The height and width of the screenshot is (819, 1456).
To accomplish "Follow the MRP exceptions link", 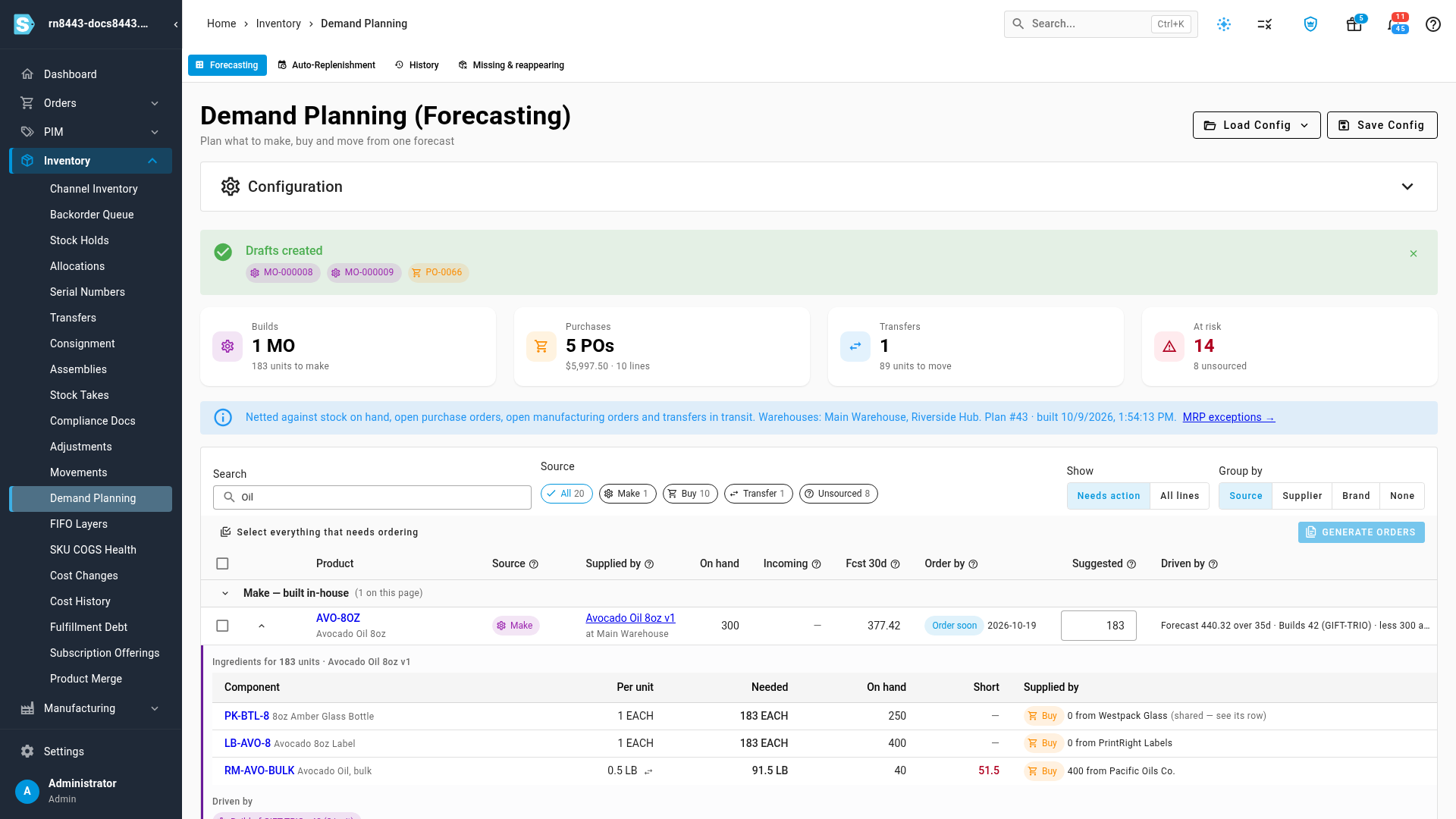I will click(1228, 417).
